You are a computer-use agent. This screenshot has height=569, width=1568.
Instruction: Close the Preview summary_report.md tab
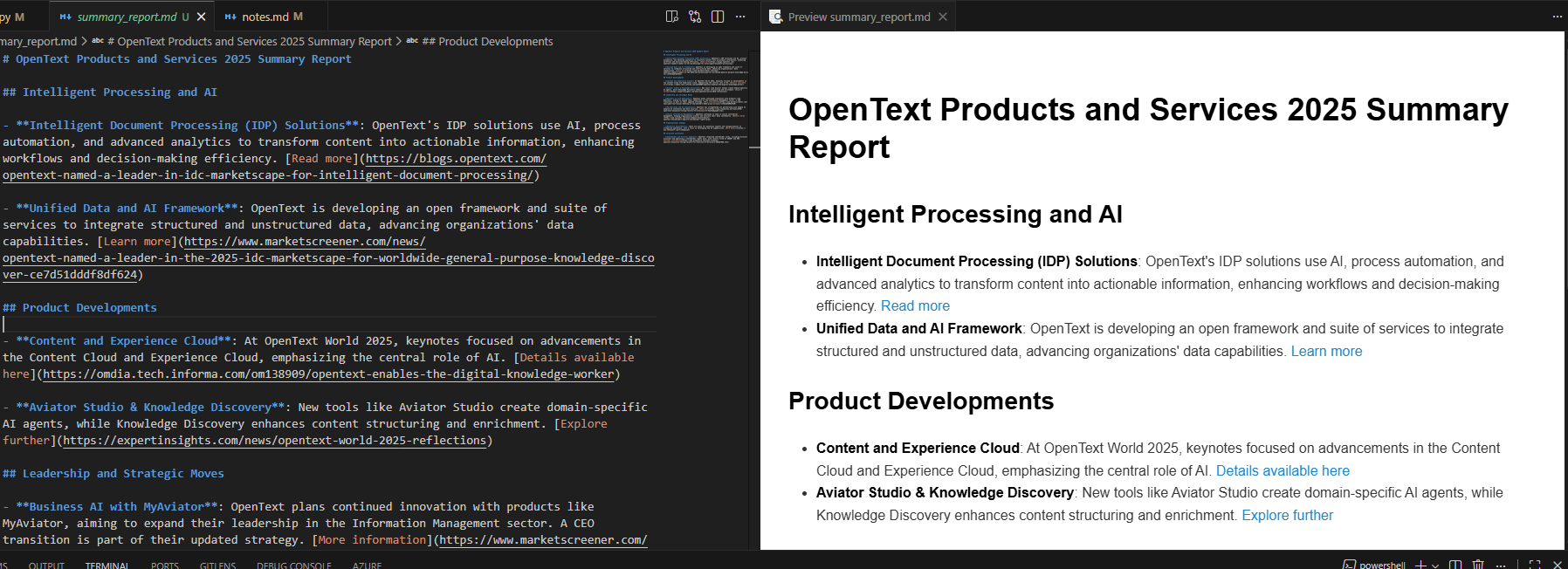943,17
